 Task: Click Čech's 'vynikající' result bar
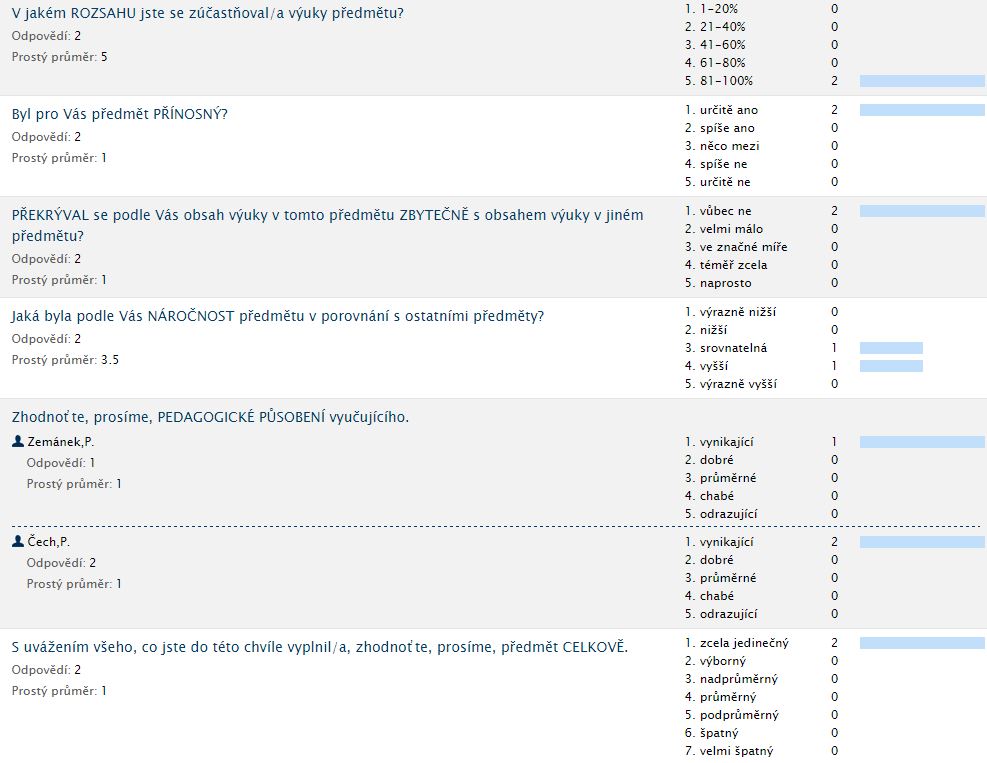pyautogui.click(x=921, y=542)
